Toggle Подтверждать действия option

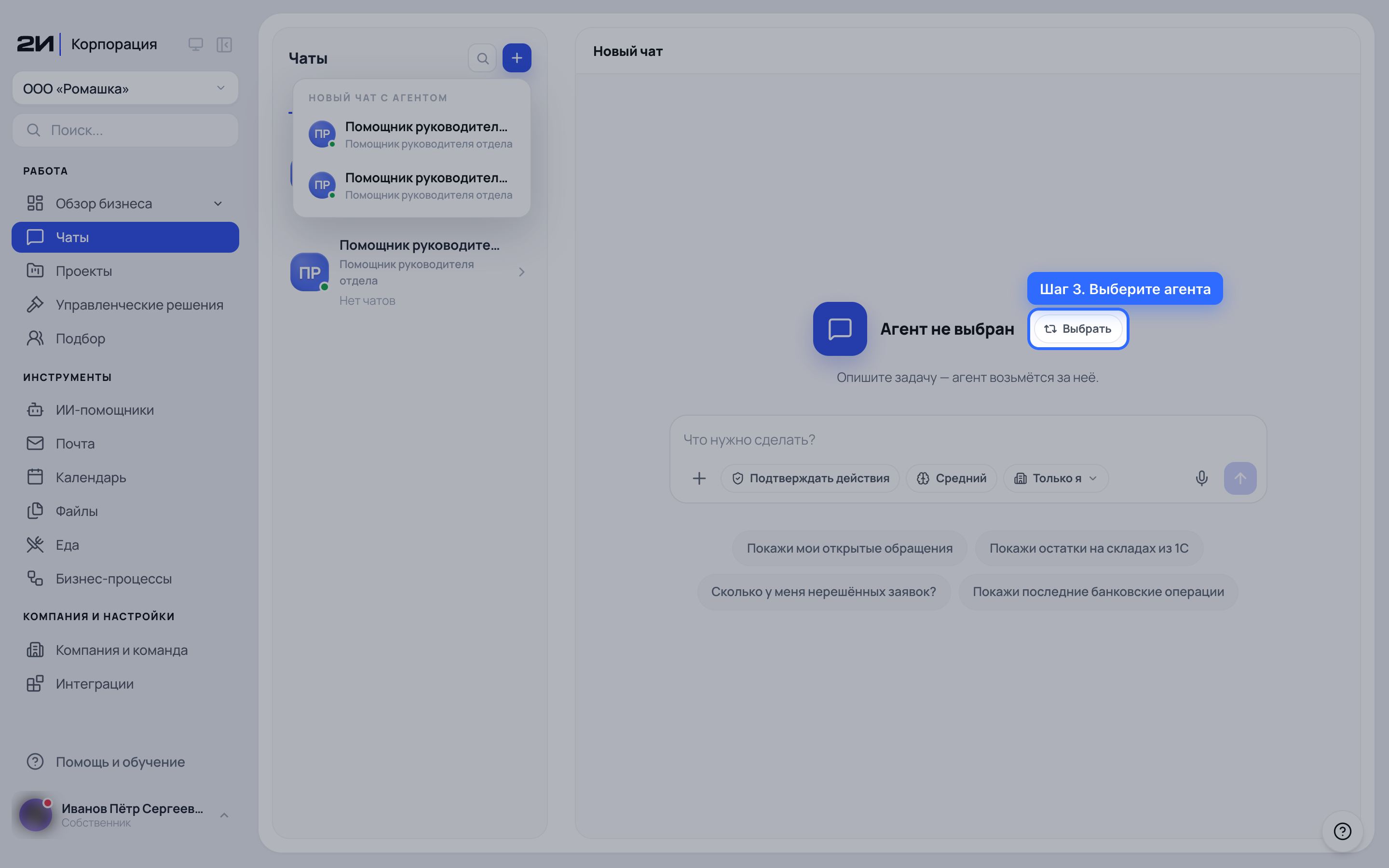coord(810,478)
